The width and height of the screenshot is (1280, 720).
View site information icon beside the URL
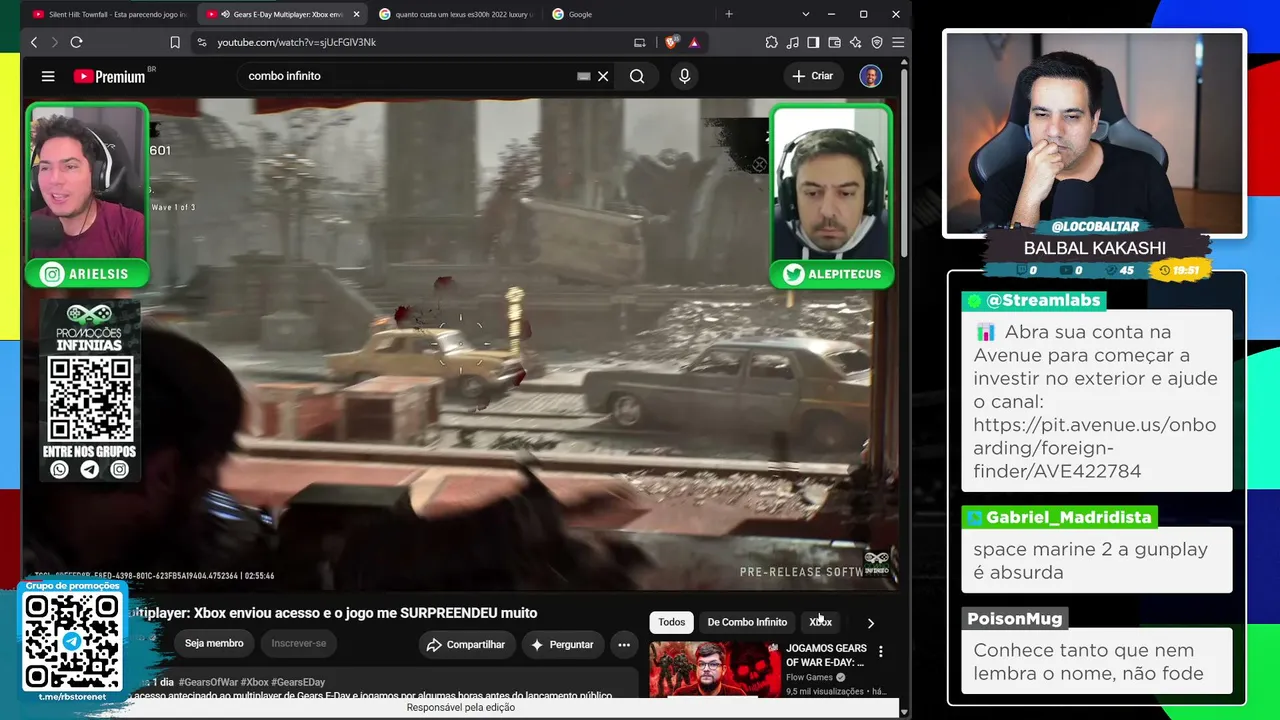click(202, 42)
